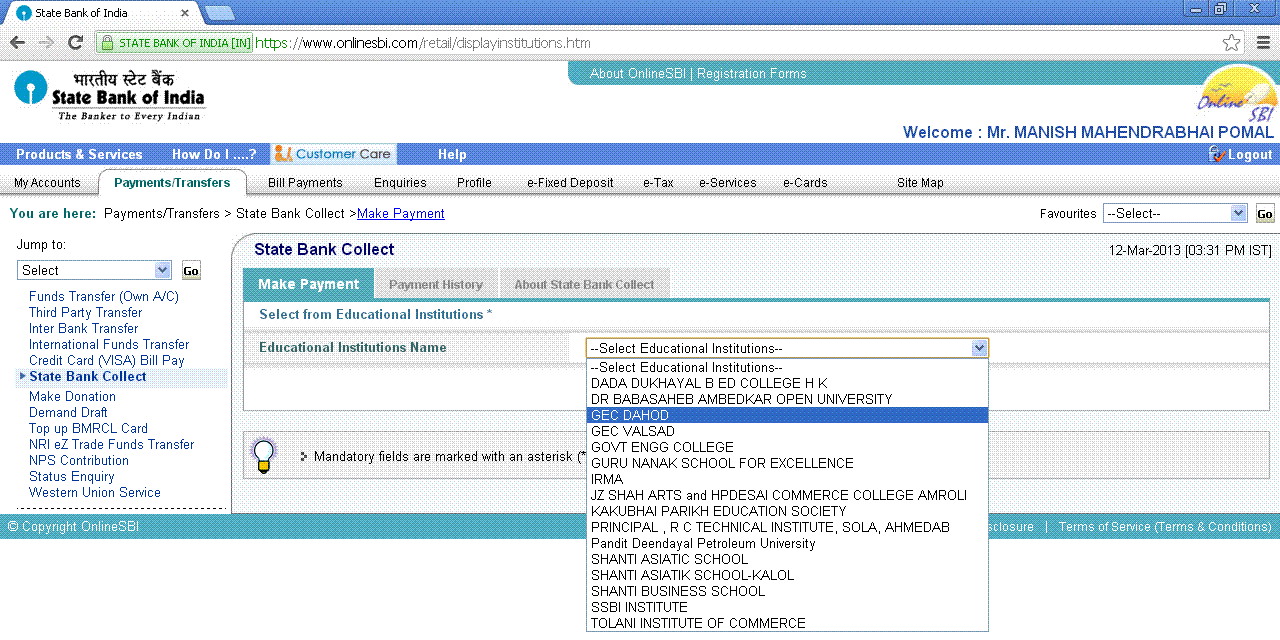Click the lightbulb hint icon
This screenshot has width=1280, height=640.
pyautogui.click(x=263, y=455)
